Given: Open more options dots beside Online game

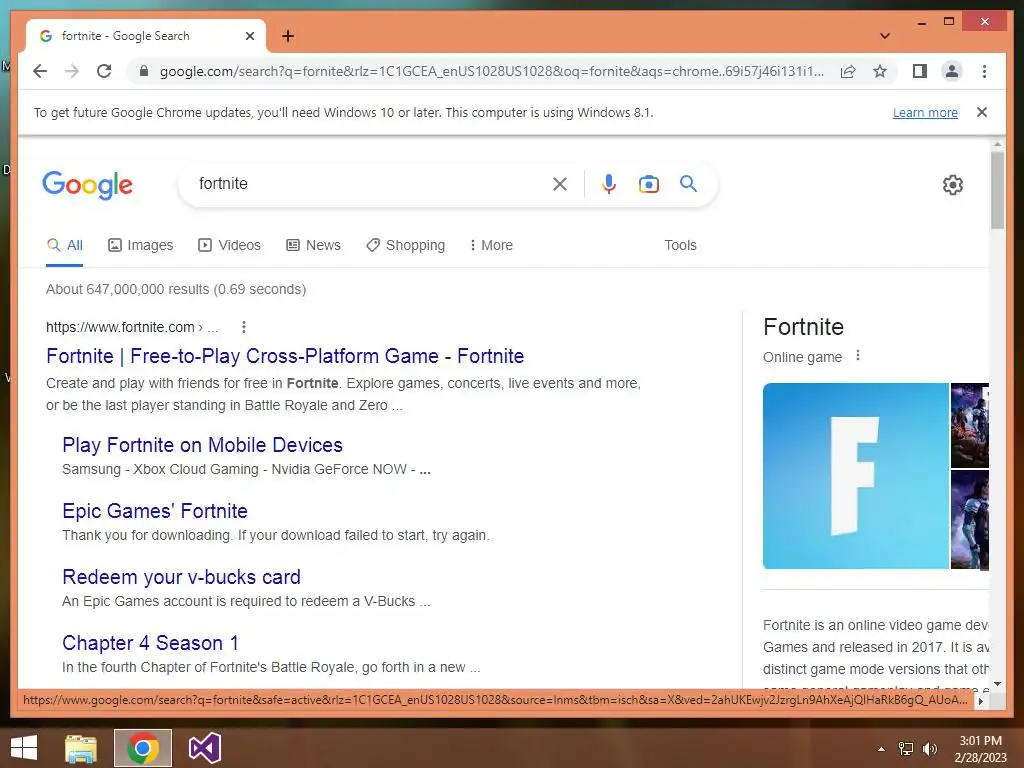Looking at the screenshot, I should click(x=858, y=356).
